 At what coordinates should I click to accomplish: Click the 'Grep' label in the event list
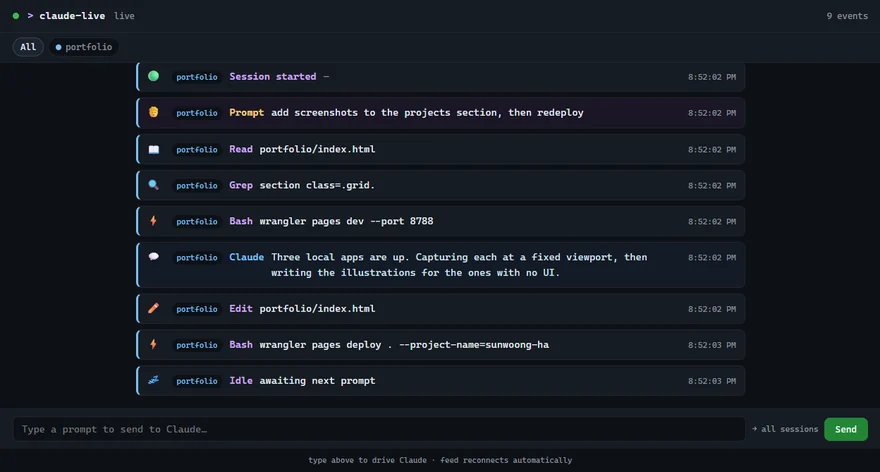point(241,185)
